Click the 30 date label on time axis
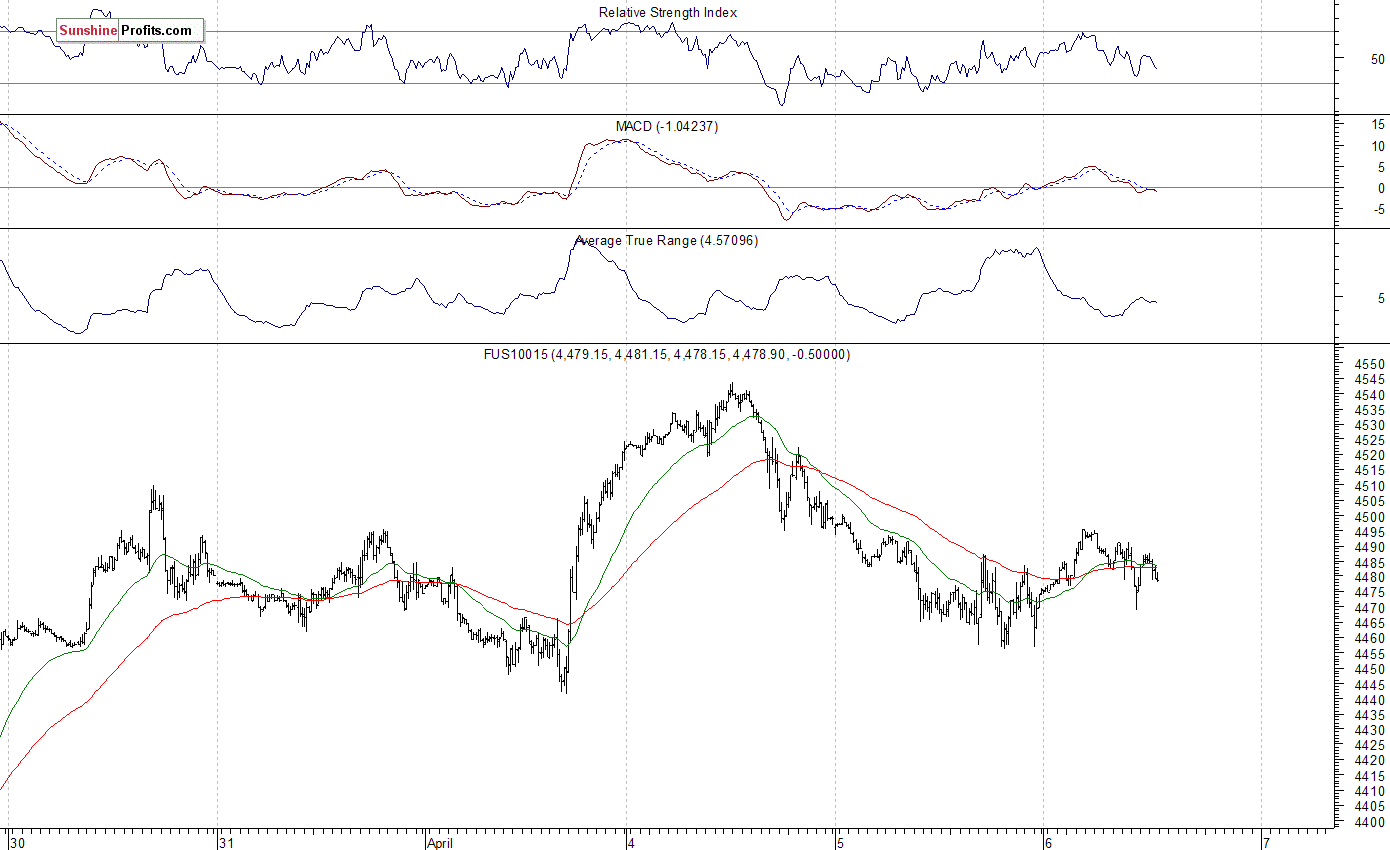 coord(17,842)
